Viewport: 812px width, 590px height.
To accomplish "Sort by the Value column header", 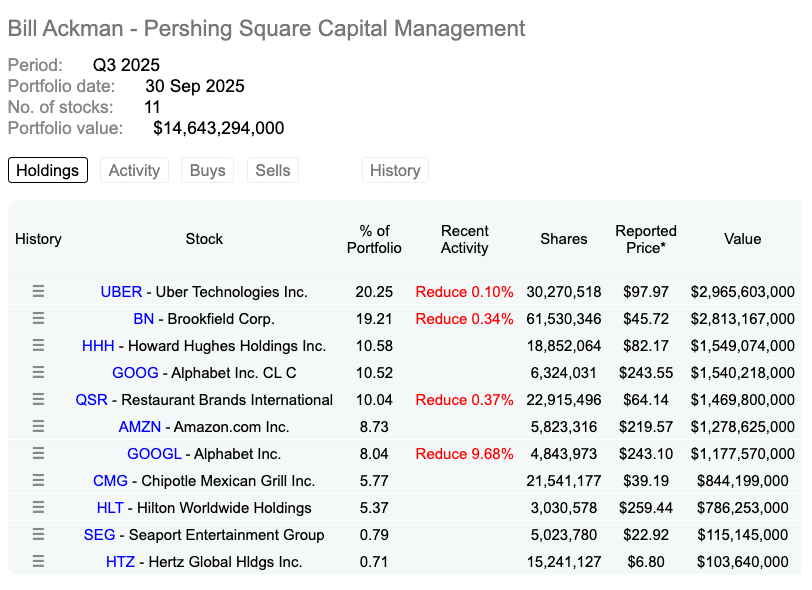I will click(x=742, y=239).
